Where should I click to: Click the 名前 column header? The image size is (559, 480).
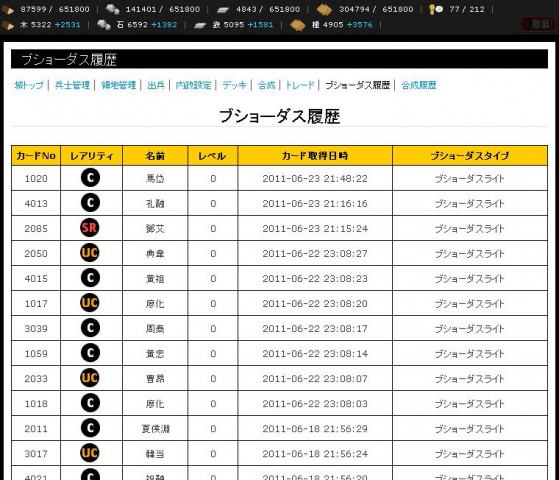(x=155, y=155)
